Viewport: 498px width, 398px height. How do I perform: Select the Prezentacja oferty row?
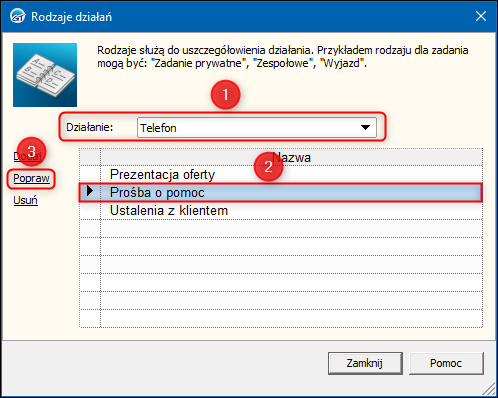(x=291, y=174)
